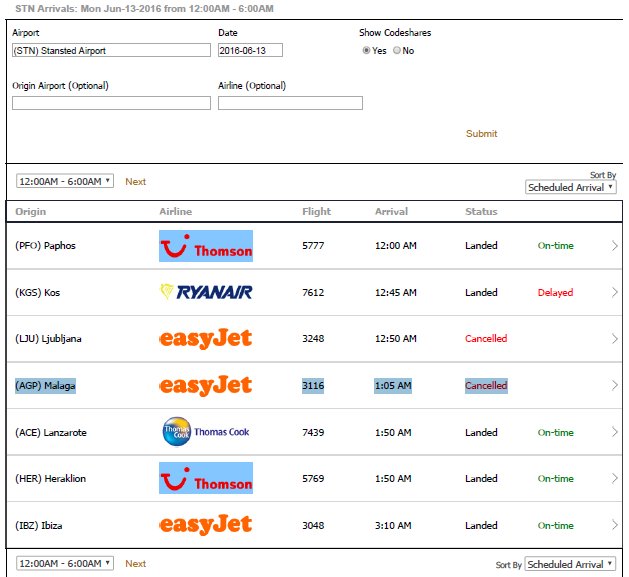Click Cancelled status in the Ljubljana row
This screenshot has width=629, height=577.
tap(486, 339)
